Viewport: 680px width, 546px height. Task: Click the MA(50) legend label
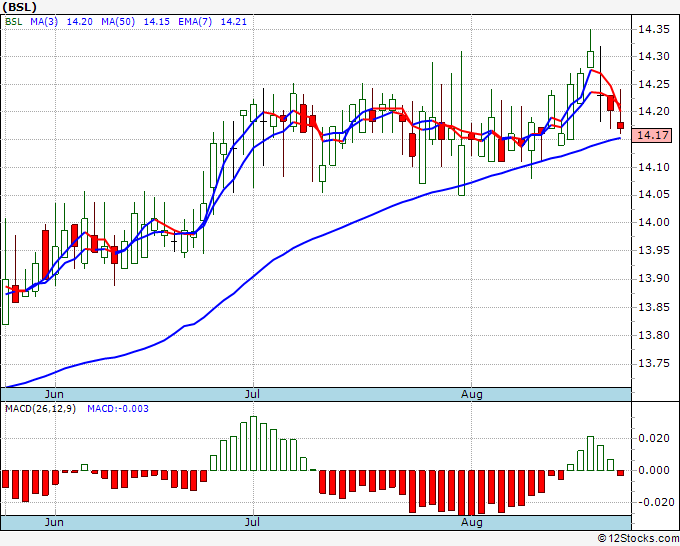[x=118, y=22]
